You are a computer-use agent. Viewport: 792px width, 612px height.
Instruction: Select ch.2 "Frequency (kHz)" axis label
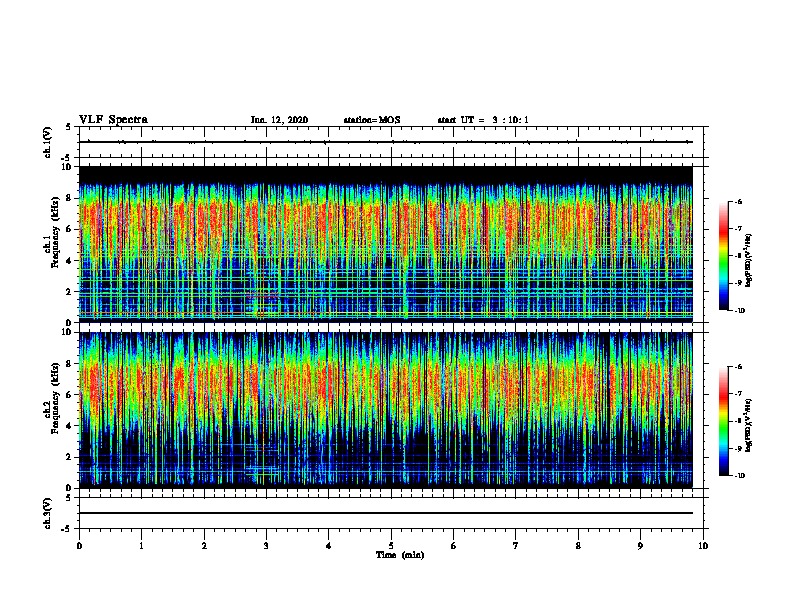pyautogui.click(x=55, y=398)
